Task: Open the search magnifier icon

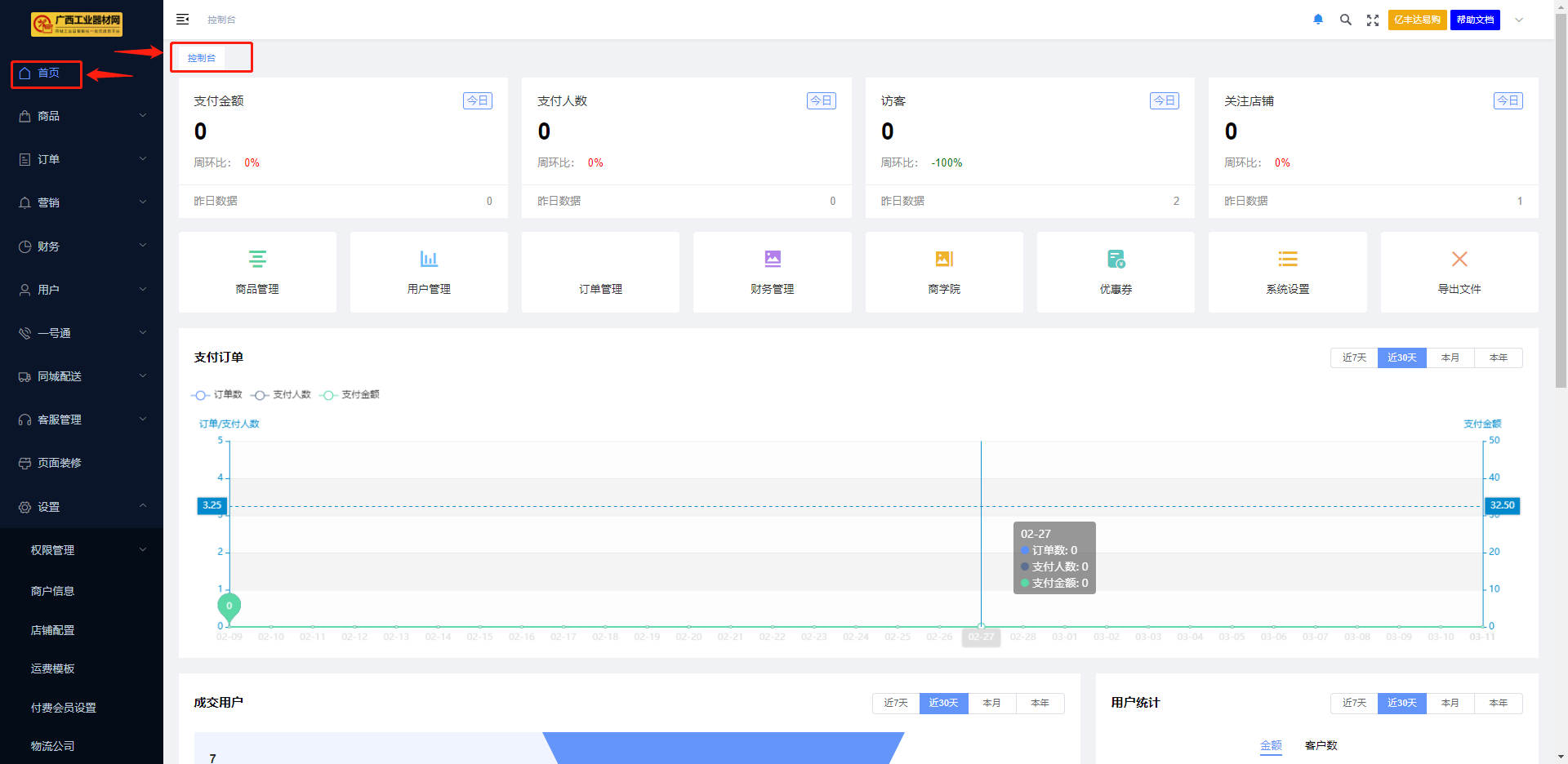Action: click(1345, 20)
